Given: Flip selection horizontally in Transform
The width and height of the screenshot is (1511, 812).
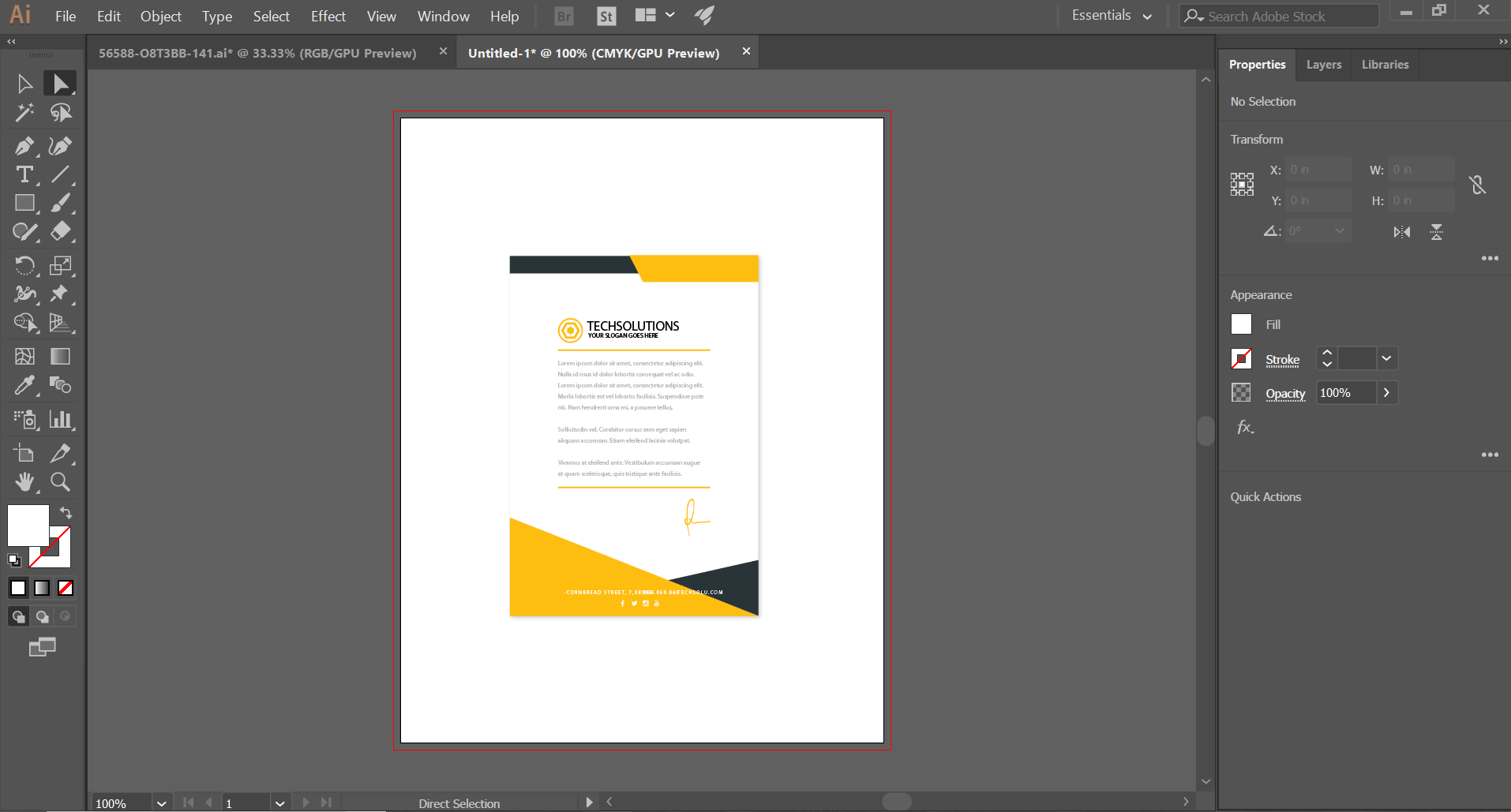Looking at the screenshot, I should click(x=1401, y=232).
